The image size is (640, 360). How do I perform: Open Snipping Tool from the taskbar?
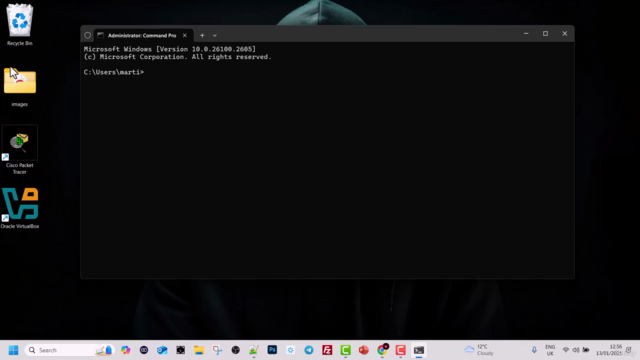(217, 350)
